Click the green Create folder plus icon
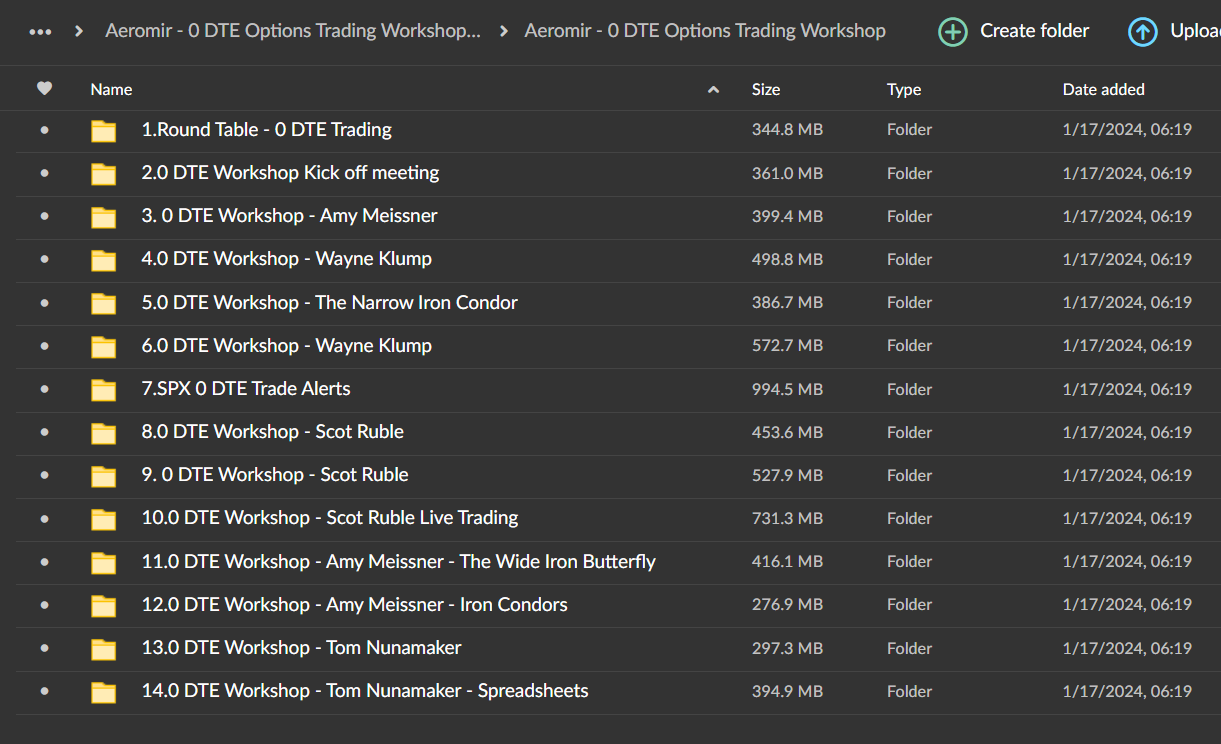The image size is (1221, 744). click(x=953, y=32)
